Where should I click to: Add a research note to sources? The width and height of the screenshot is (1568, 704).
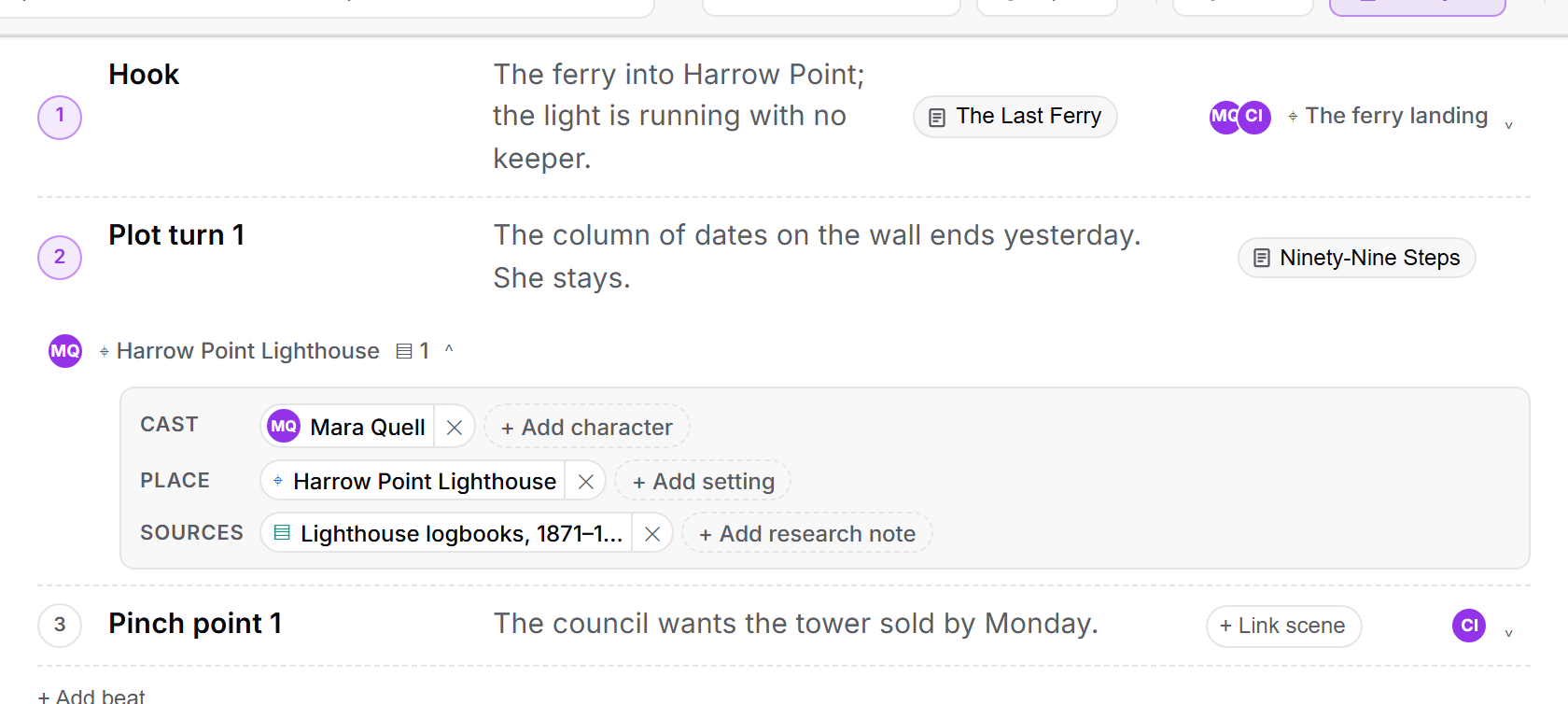(807, 534)
